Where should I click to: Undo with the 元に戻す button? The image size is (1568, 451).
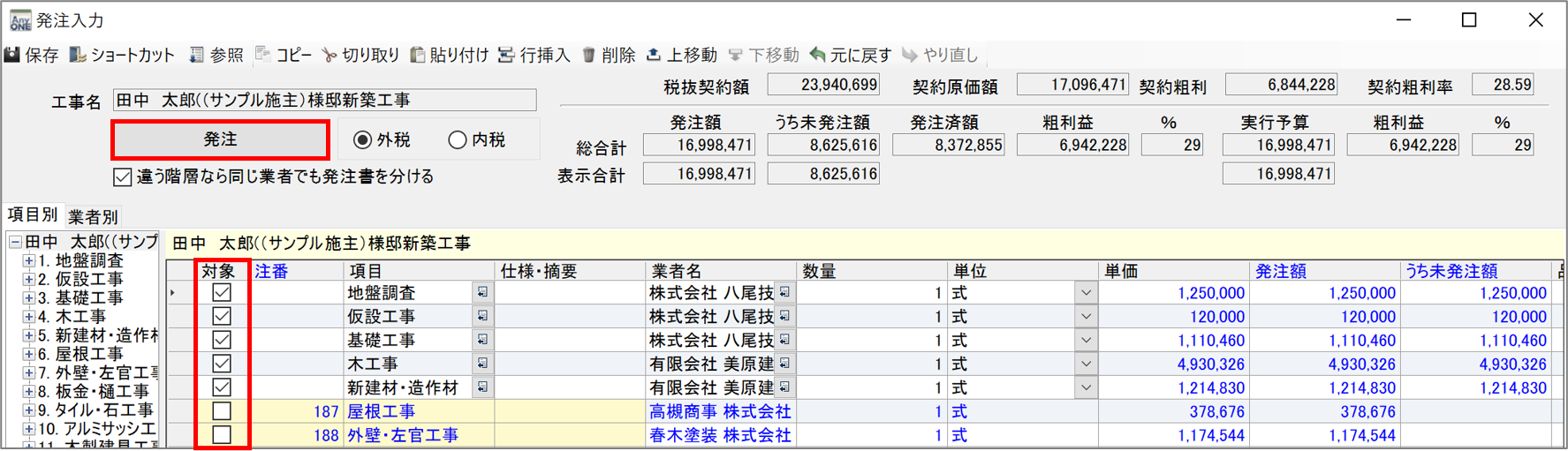click(x=818, y=55)
